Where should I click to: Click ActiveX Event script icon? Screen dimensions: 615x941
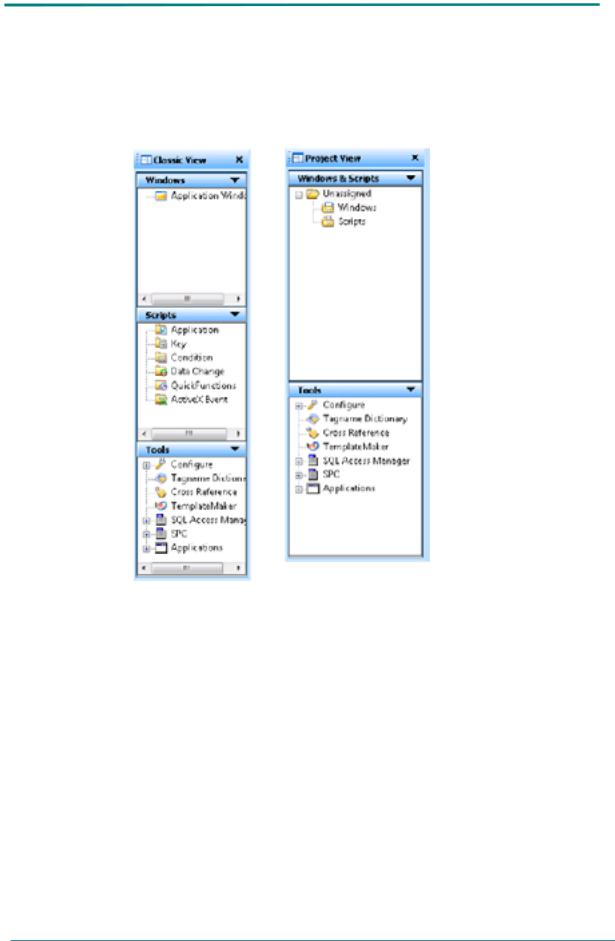click(x=160, y=400)
